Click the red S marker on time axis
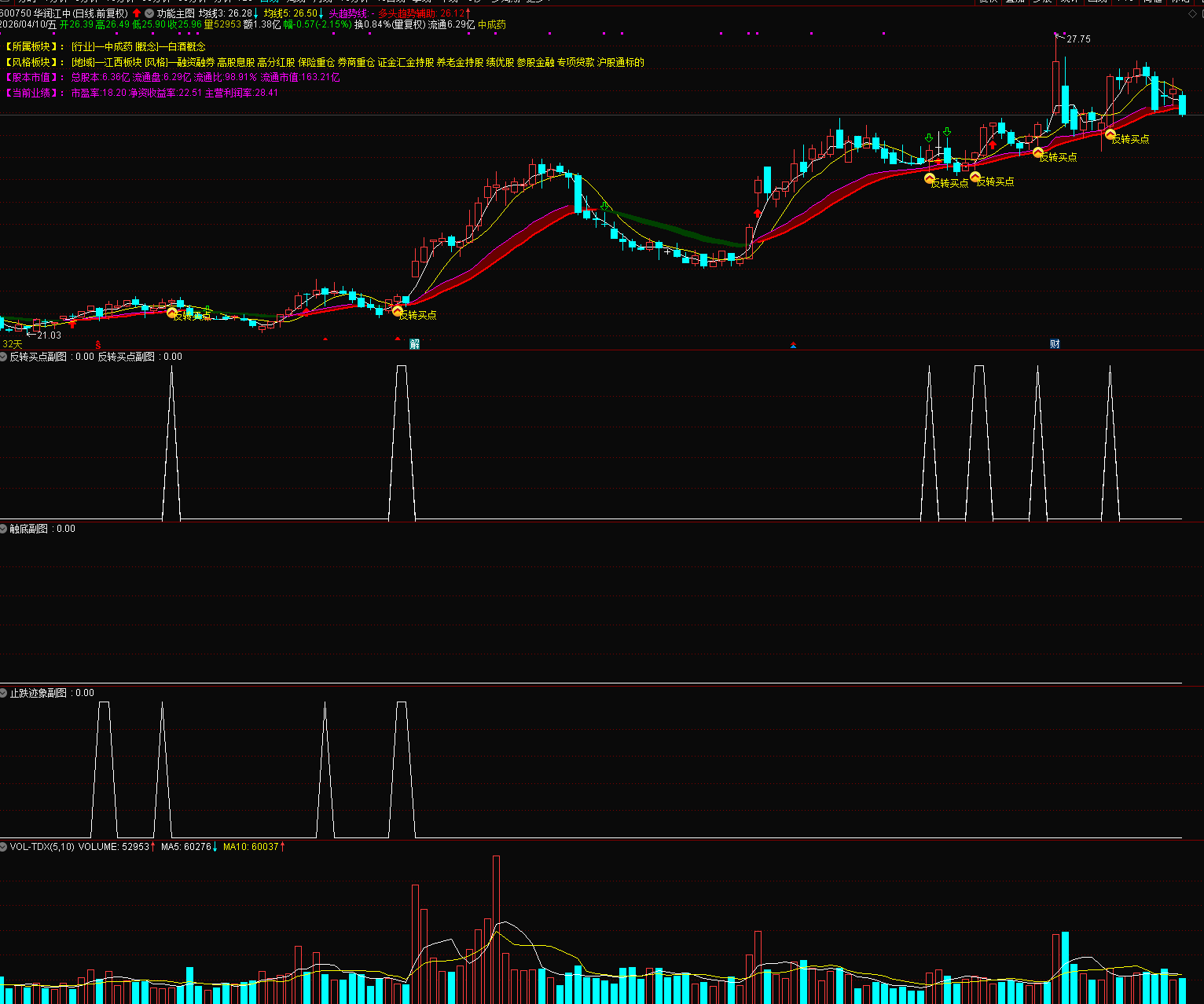The height and width of the screenshot is (1004, 1204). 98,345
